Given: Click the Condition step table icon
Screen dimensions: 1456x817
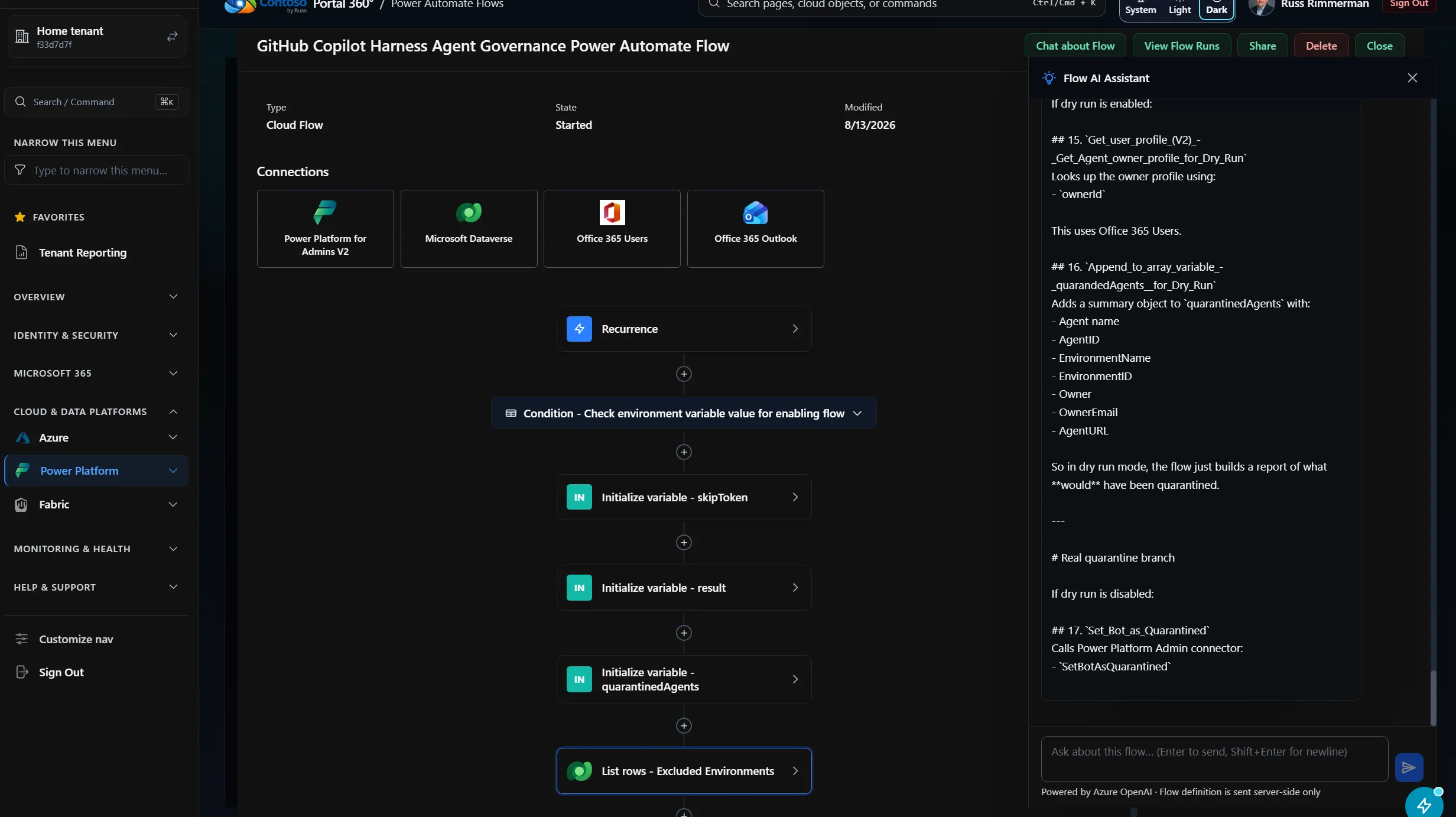Looking at the screenshot, I should click(x=511, y=413).
